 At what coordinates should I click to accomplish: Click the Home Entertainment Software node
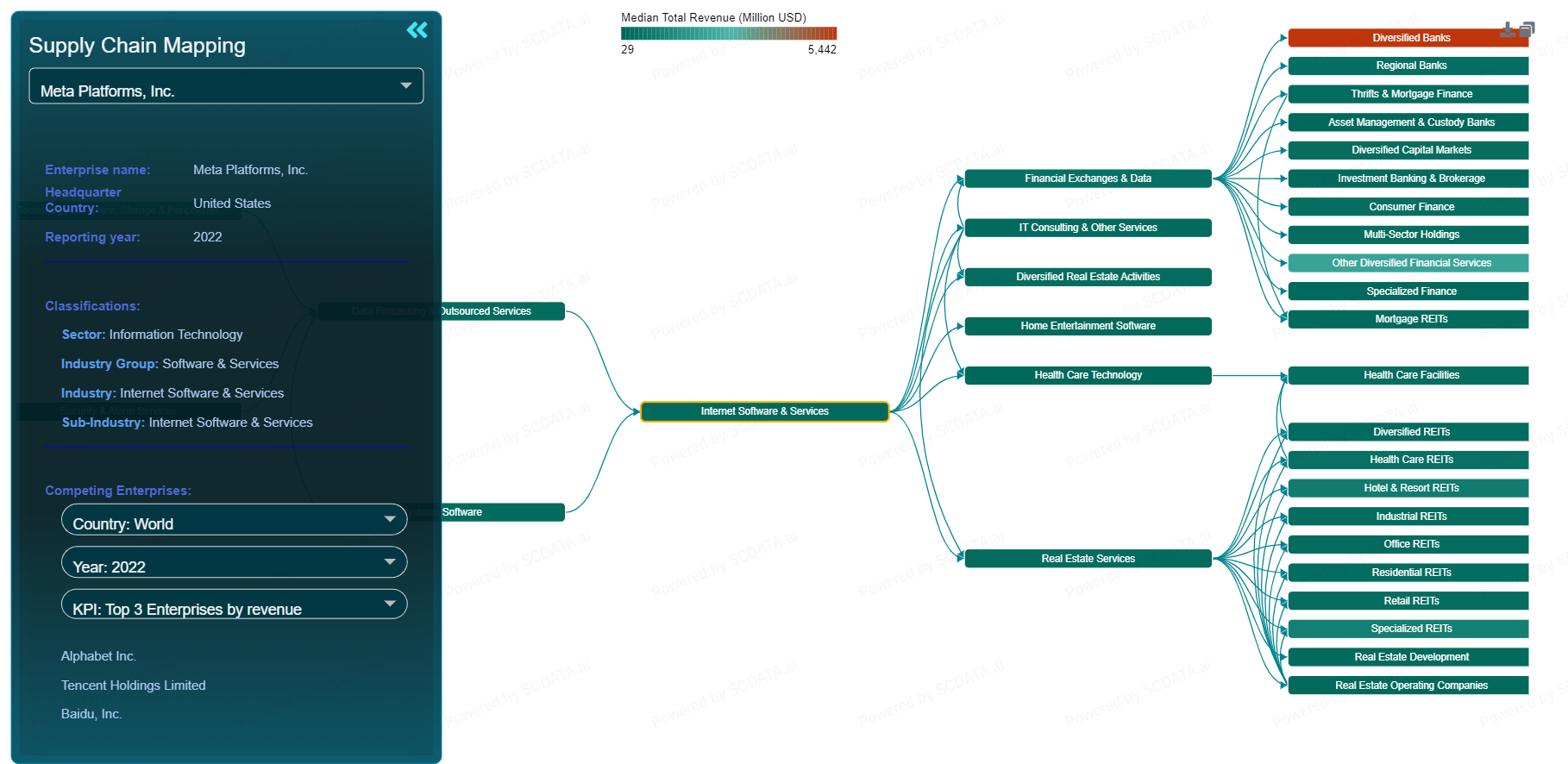tap(1088, 326)
